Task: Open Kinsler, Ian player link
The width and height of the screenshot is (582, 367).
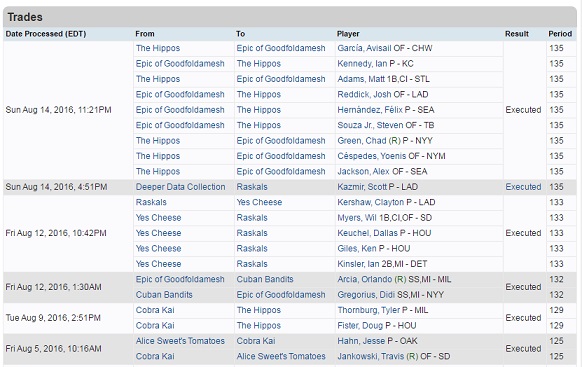Action: point(358,264)
